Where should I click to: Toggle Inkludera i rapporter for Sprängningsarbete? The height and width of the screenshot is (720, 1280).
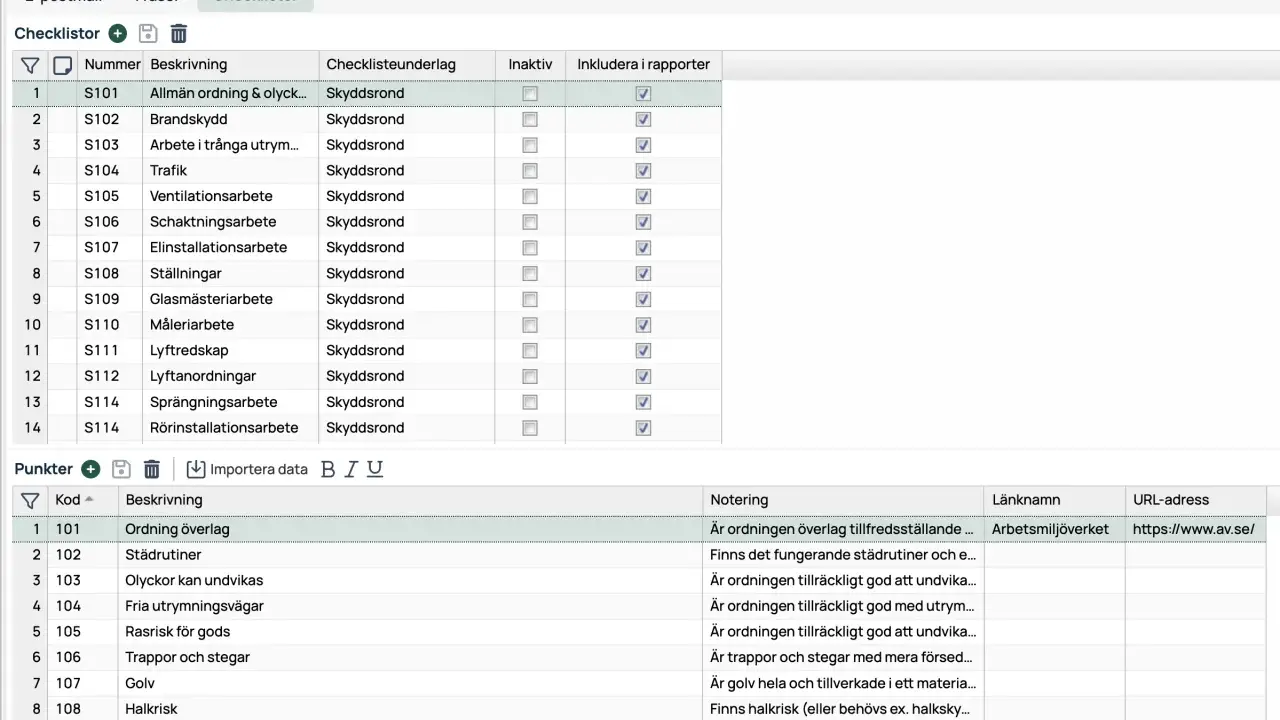click(x=643, y=402)
